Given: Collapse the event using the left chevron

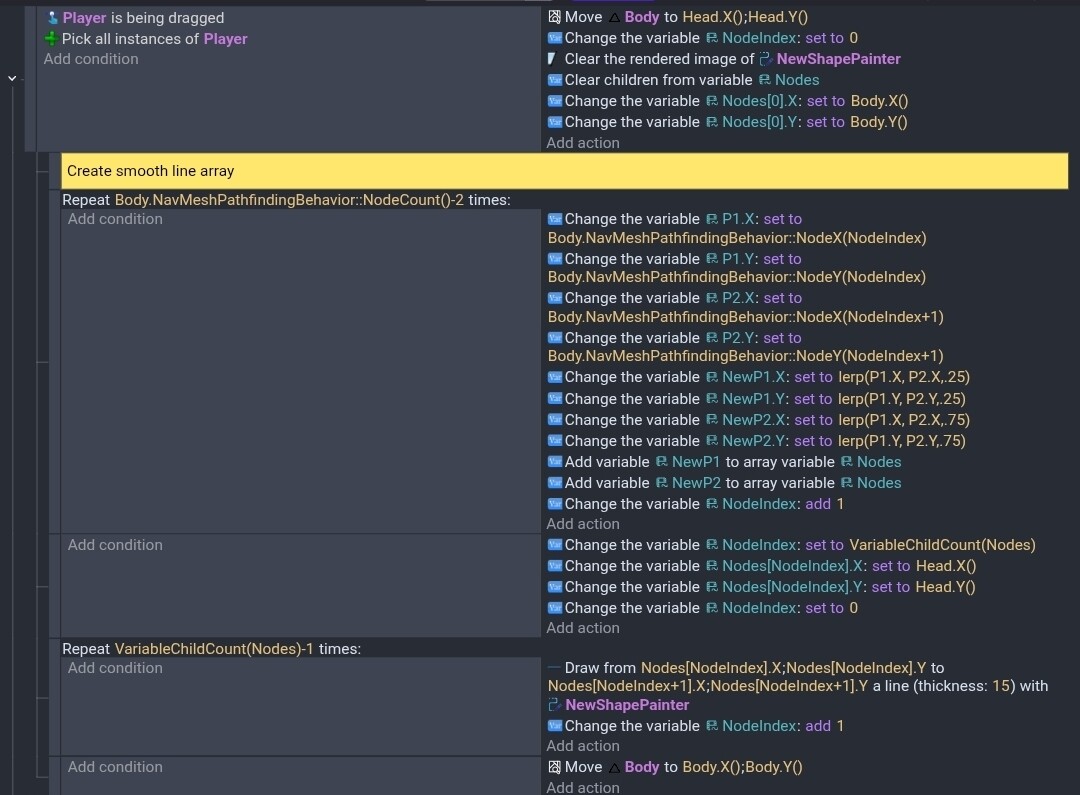Looking at the screenshot, I should point(12,78).
